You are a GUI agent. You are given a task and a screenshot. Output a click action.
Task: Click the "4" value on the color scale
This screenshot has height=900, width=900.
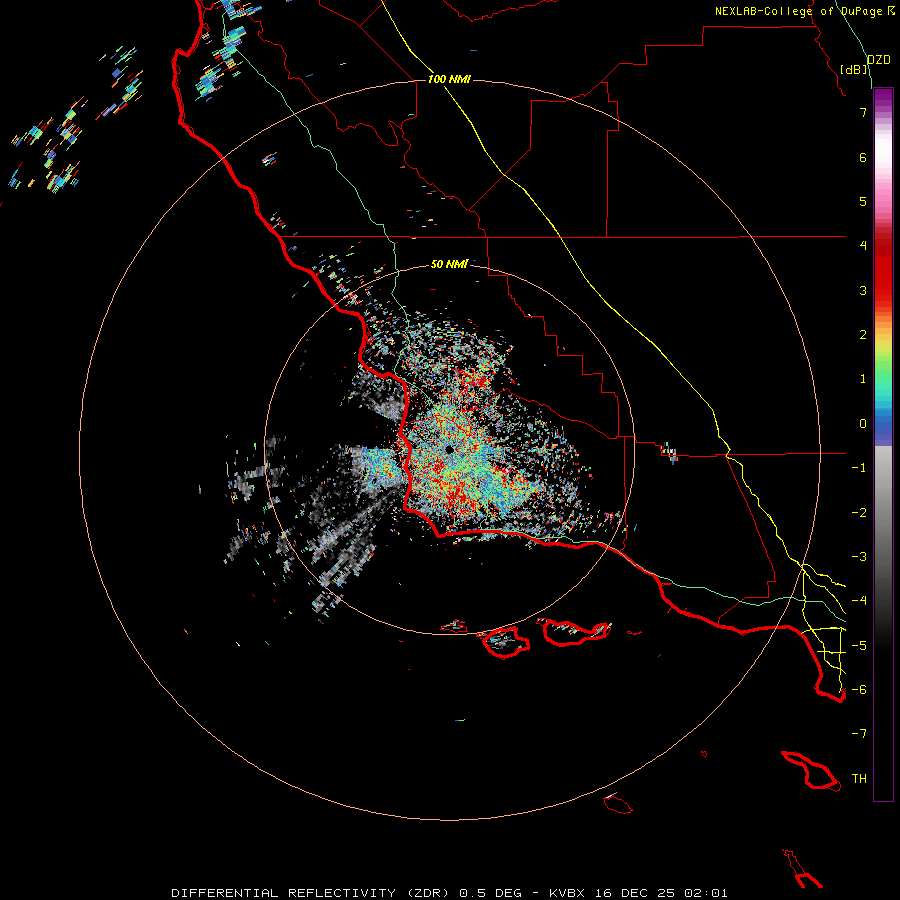863,246
